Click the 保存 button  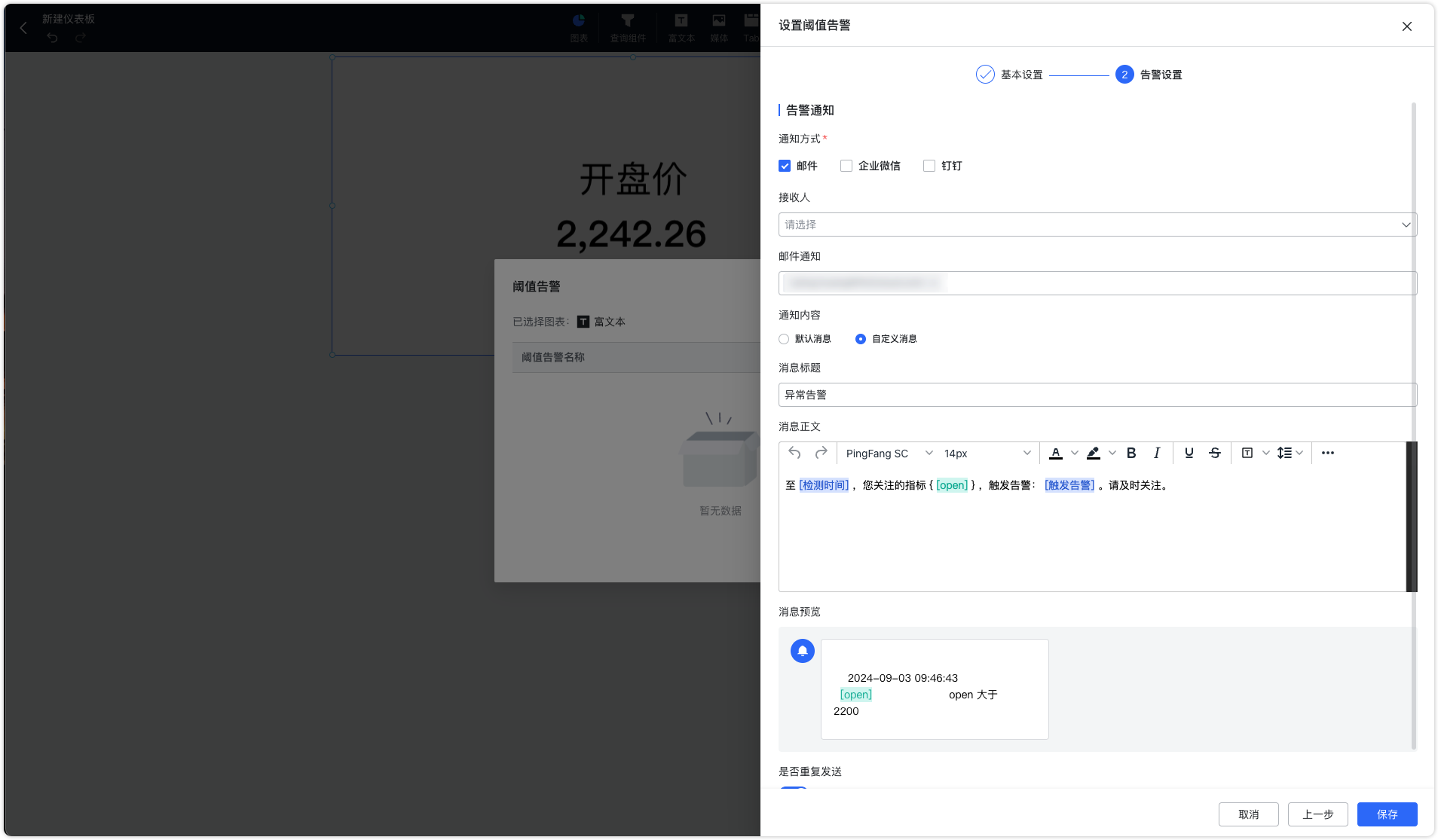(1387, 814)
